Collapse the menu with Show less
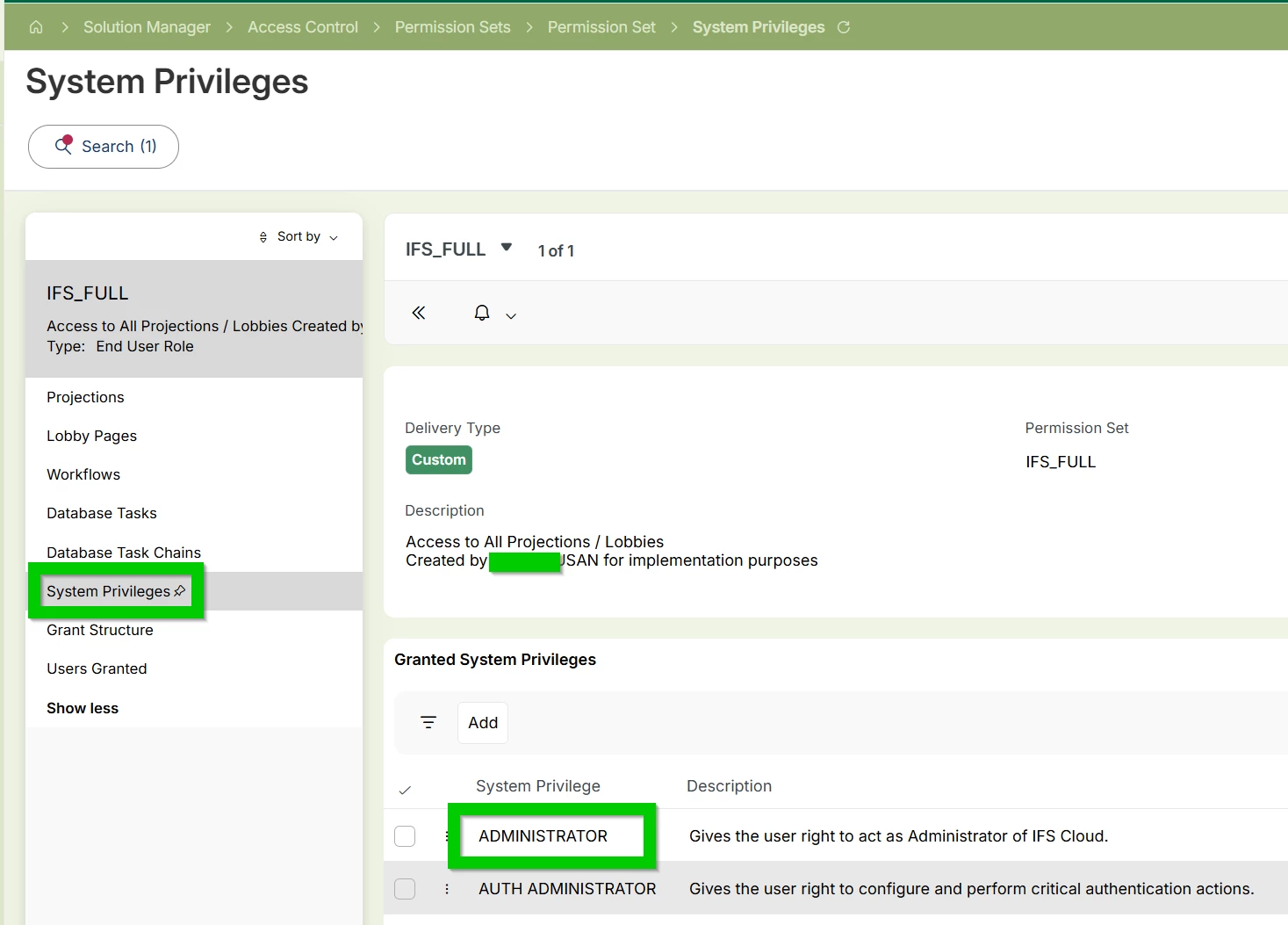The image size is (1288, 925). 83,708
